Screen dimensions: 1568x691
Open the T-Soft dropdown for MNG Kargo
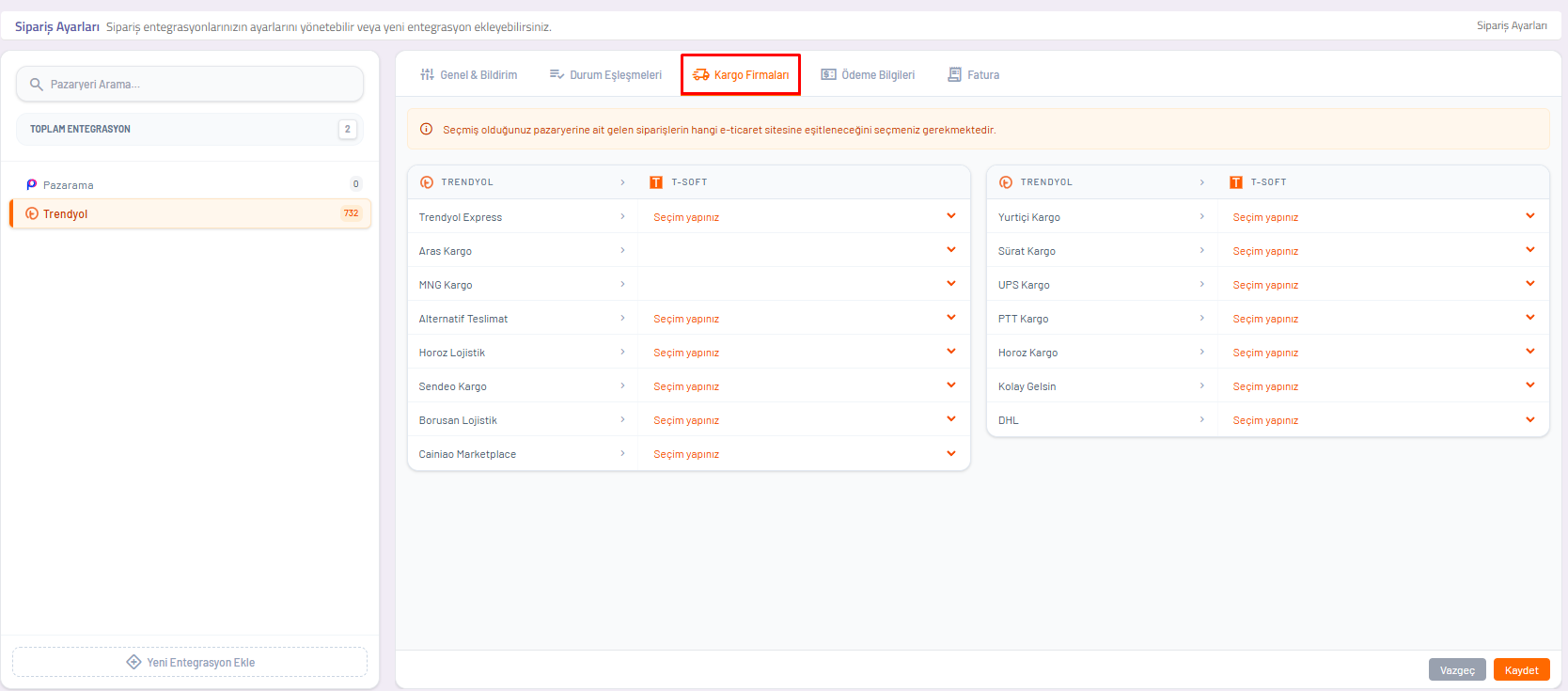point(804,284)
